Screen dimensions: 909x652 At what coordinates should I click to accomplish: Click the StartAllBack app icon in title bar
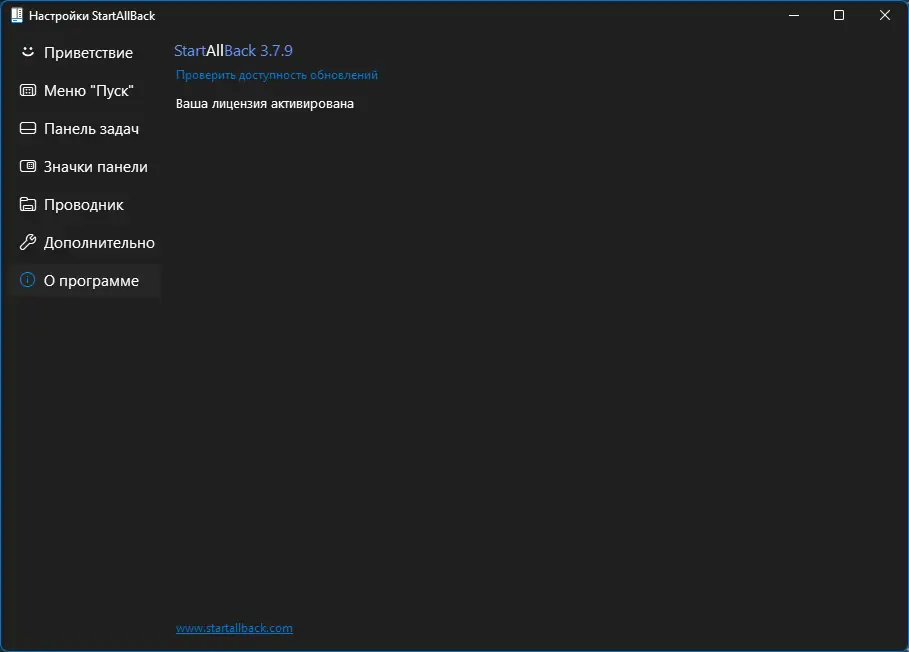(17, 16)
